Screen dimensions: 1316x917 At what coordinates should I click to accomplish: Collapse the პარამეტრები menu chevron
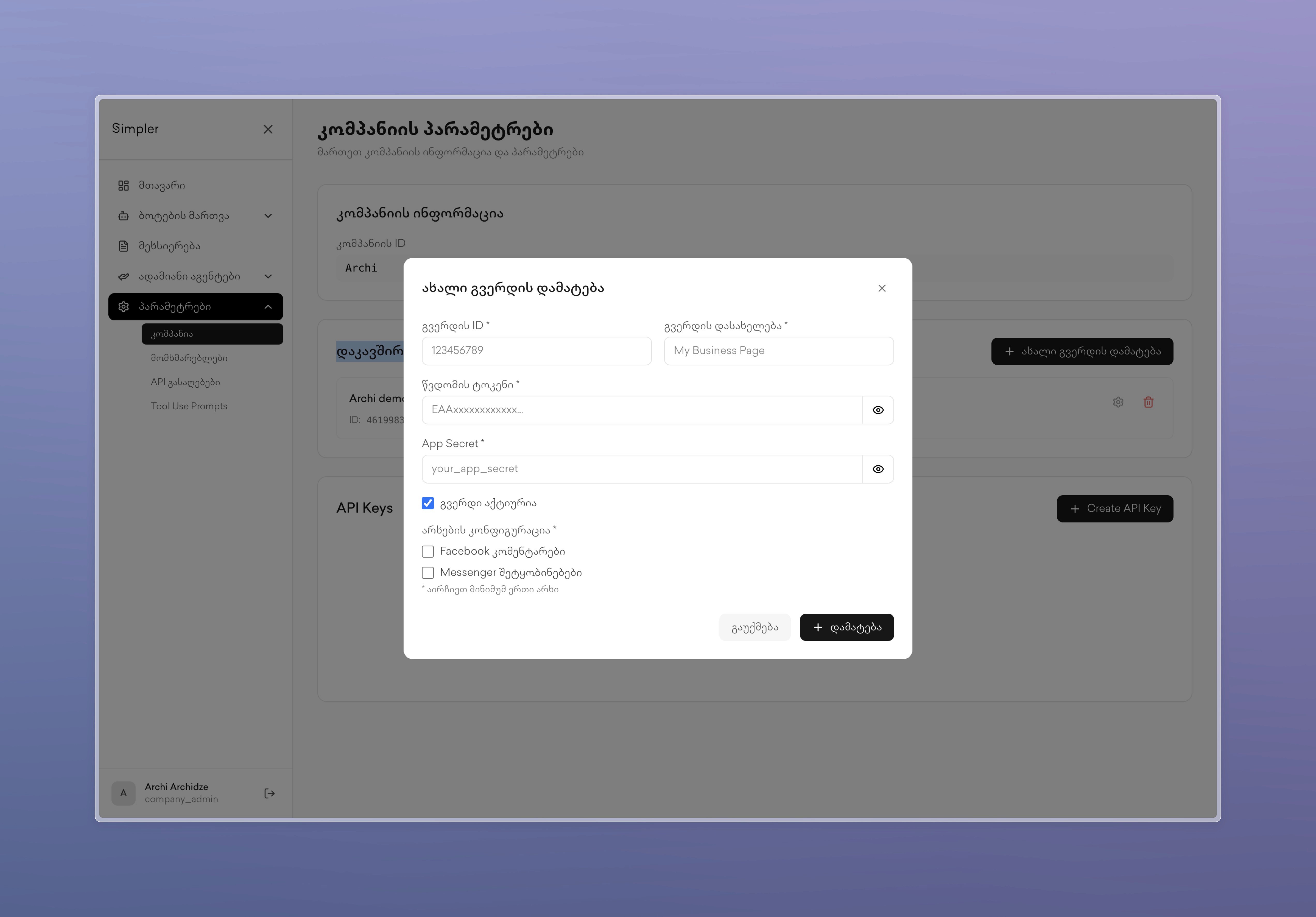point(268,307)
